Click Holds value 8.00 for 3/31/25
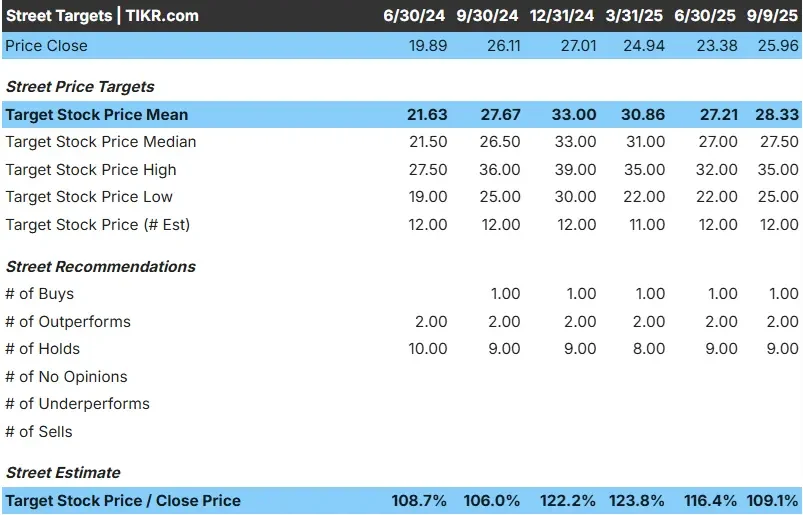This screenshot has height=515, width=803. [x=649, y=349]
